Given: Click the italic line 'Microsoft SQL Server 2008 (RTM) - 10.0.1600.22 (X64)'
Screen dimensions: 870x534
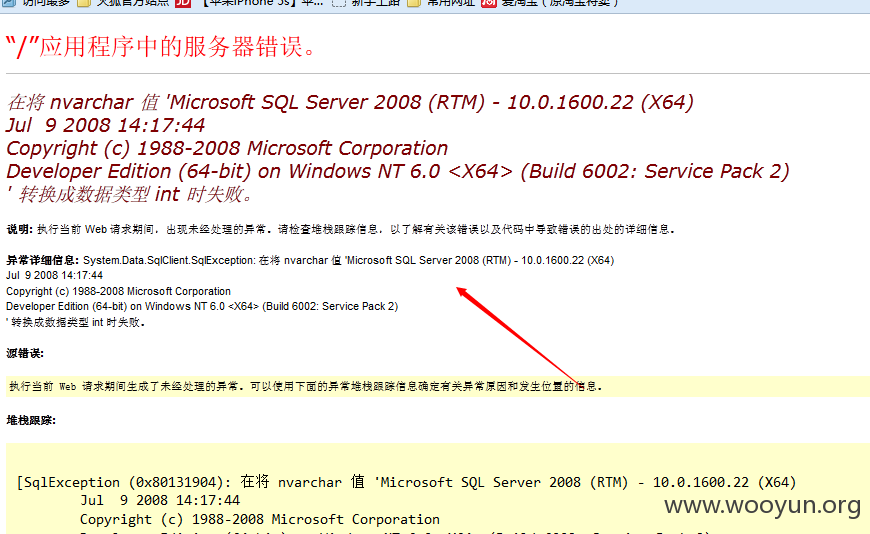Looking at the screenshot, I should tap(350, 102).
